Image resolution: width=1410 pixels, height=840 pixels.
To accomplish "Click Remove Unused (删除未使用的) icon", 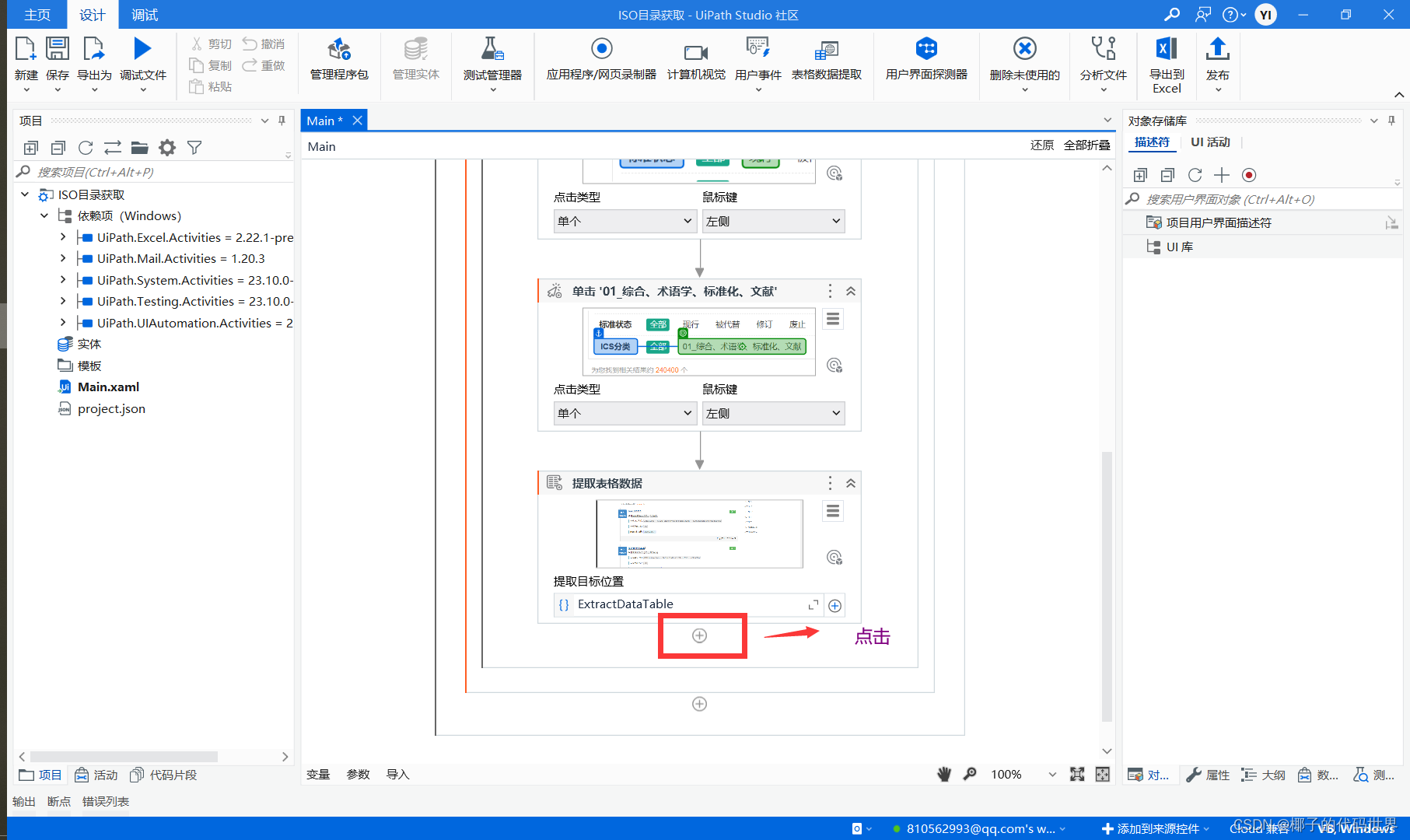I will (x=1024, y=49).
